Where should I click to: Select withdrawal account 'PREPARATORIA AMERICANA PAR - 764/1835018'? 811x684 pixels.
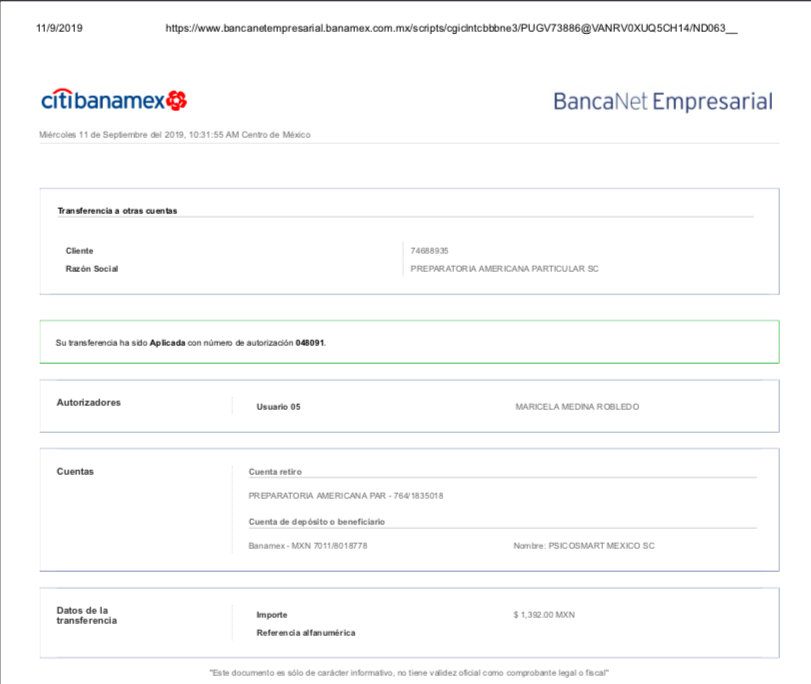click(346, 496)
